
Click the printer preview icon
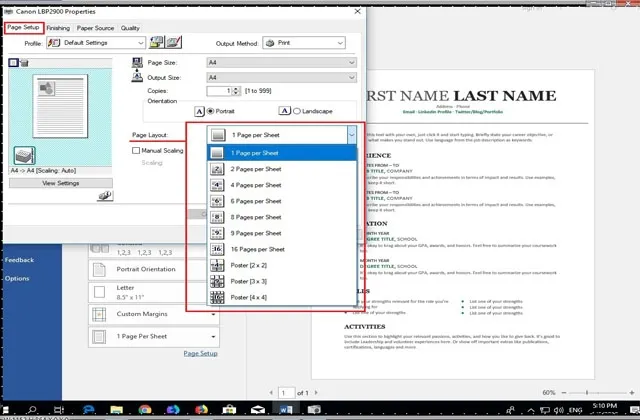click(x=24, y=155)
